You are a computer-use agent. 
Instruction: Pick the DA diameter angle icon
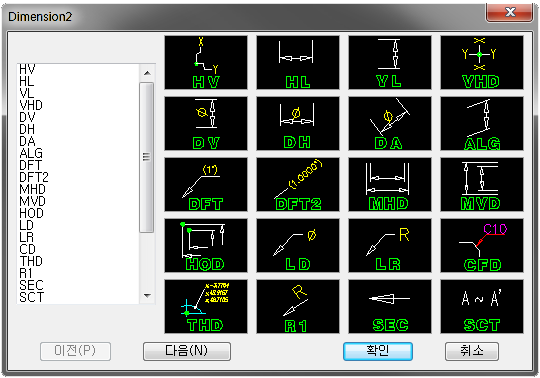[390, 124]
